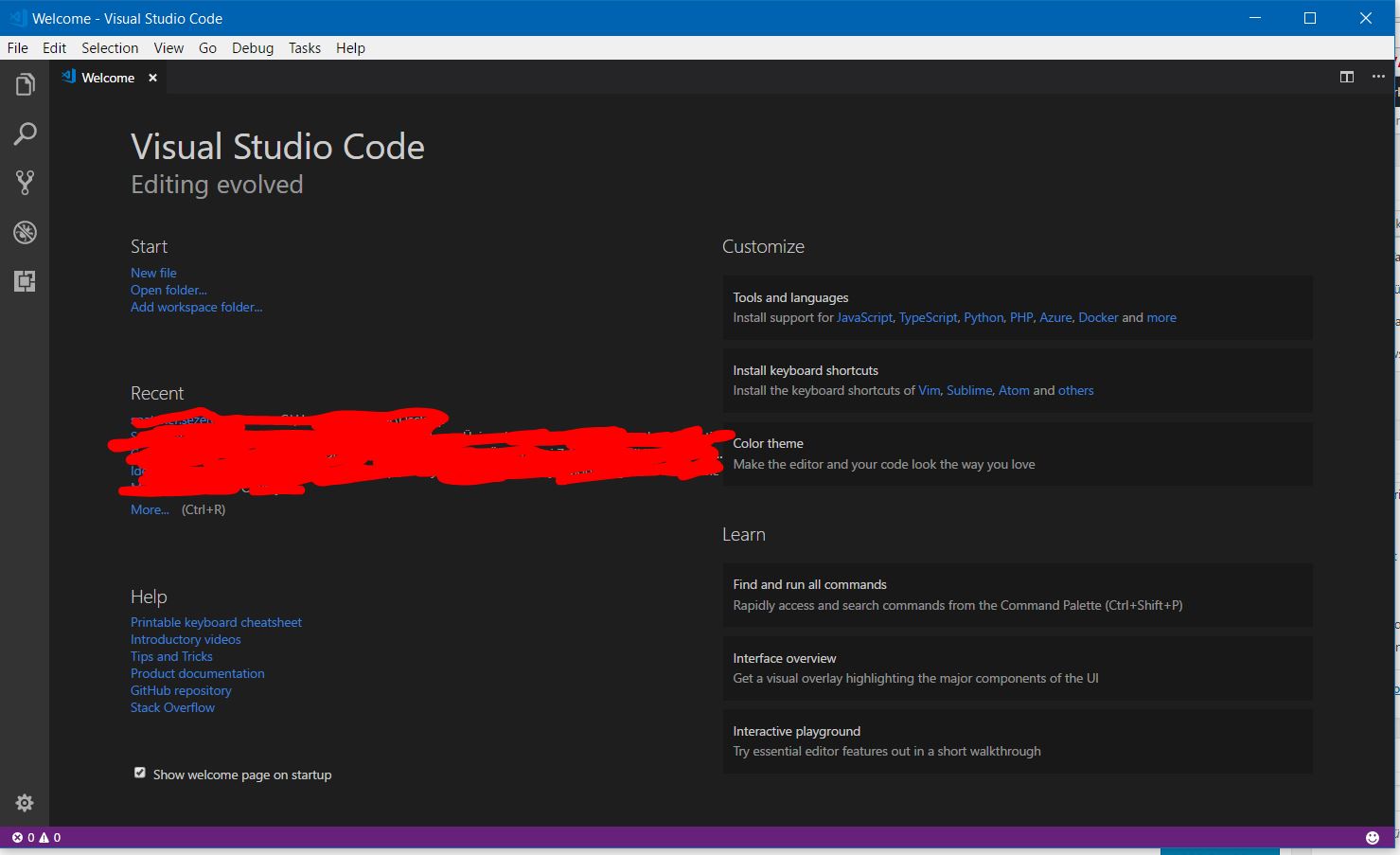
Task: Open Product documentation link
Action: (197, 673)
